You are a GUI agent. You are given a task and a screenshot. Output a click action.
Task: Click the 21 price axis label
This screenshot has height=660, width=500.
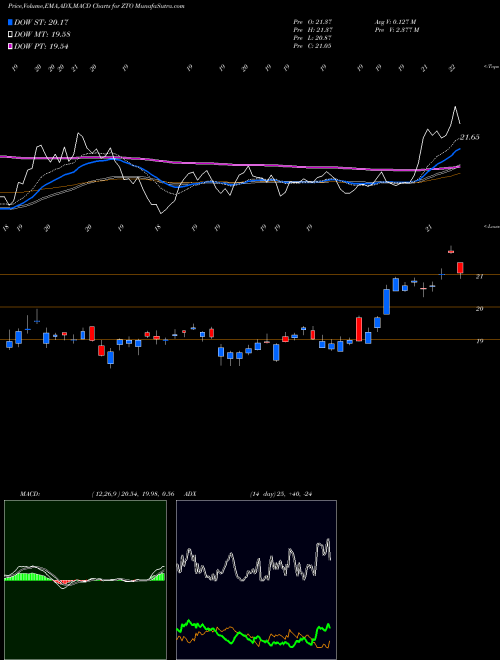point(479,277)
